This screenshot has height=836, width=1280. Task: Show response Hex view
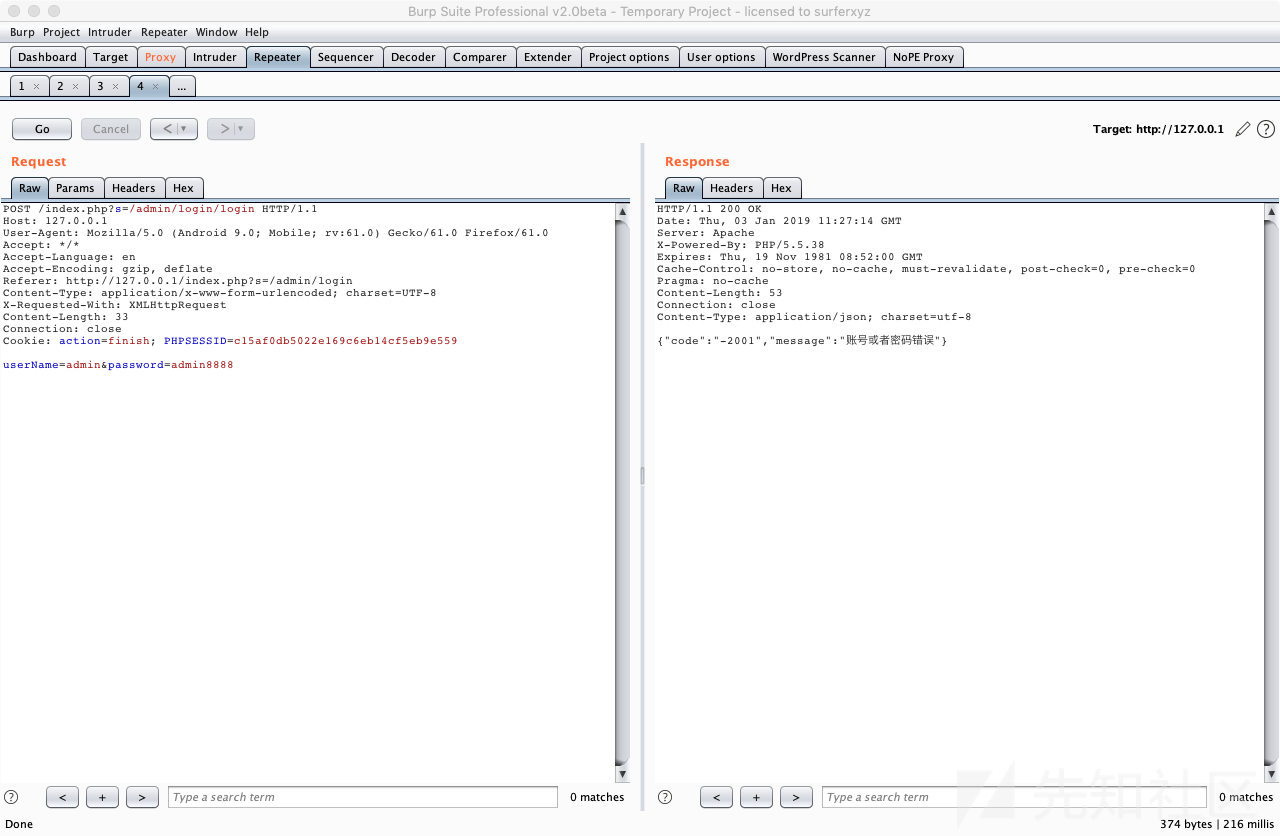[x=781, y=188]
